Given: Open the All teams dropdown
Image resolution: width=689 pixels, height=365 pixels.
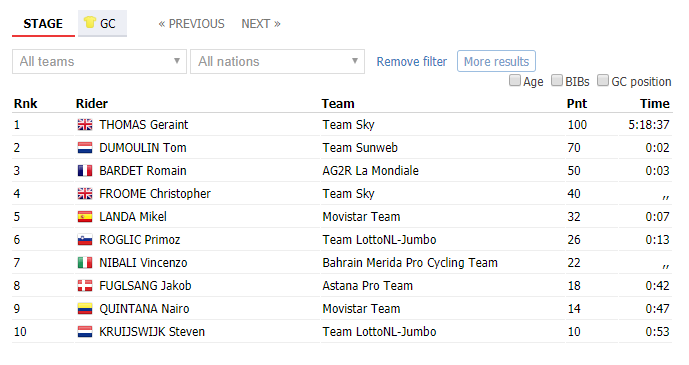Looking at the screenshot, I should pos(99,61).
